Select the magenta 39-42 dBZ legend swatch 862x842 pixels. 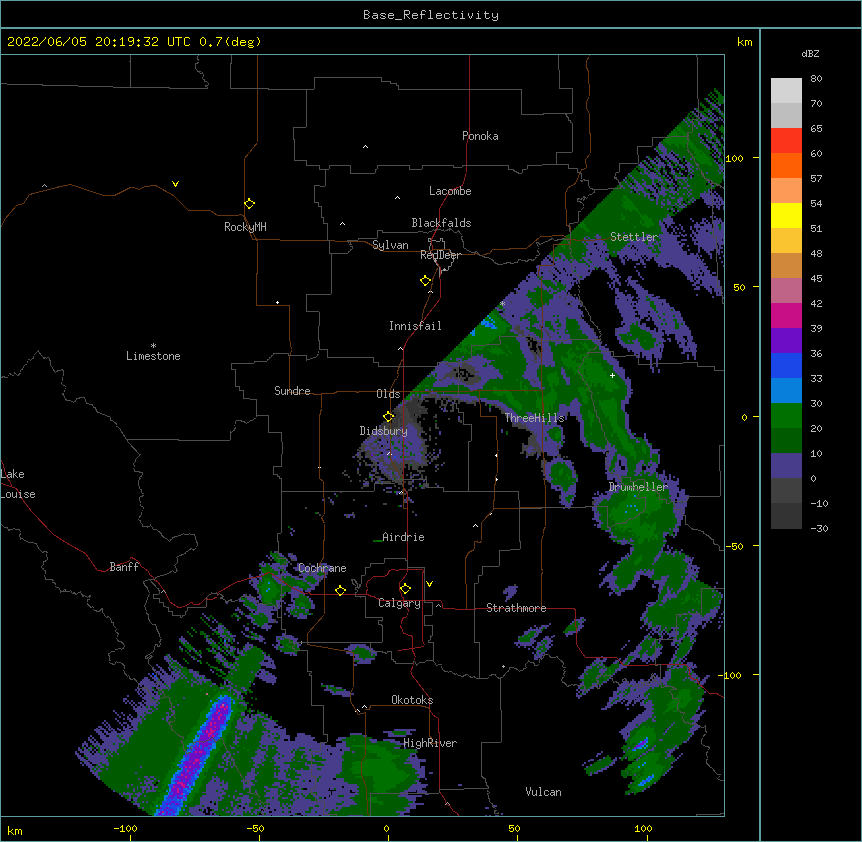tap(786, 315)
